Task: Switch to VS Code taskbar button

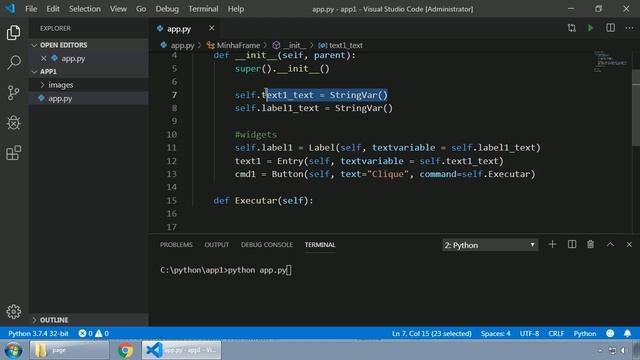Action: (182, 351)
